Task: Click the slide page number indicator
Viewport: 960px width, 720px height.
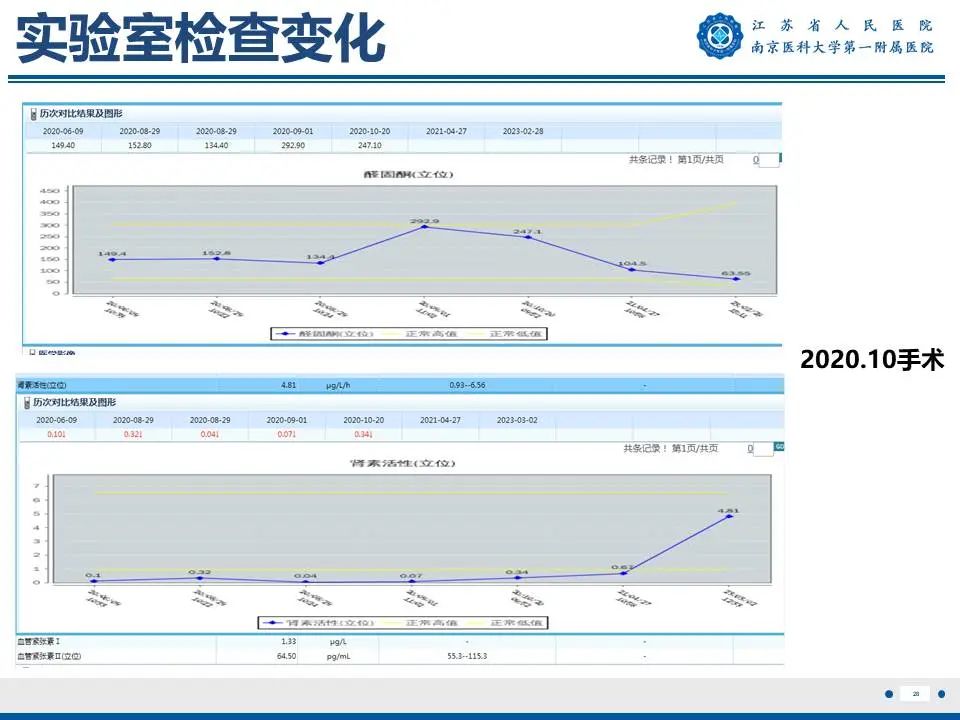Action: coord(916,694)
